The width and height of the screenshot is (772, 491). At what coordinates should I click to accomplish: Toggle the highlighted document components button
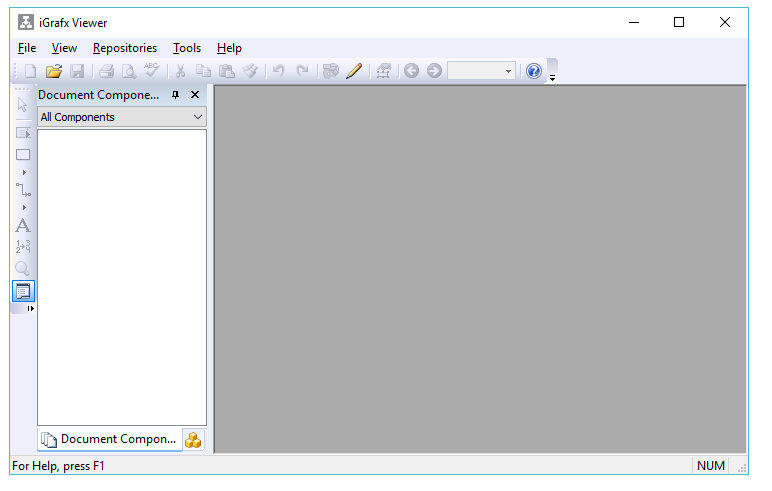23,292
